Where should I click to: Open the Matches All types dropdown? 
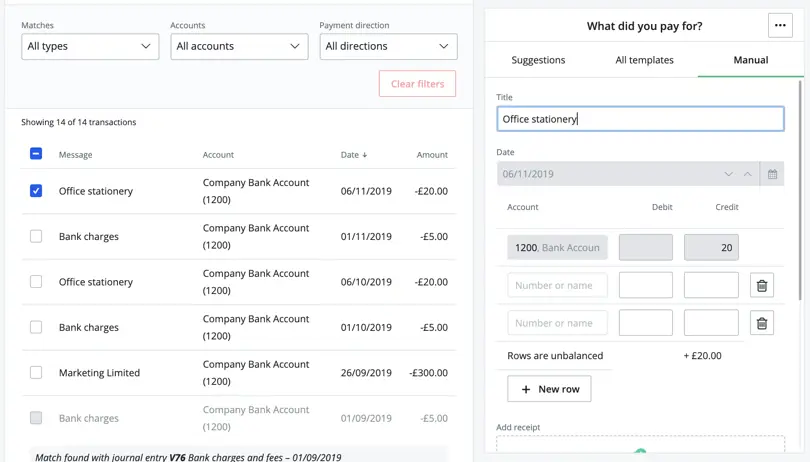[90, 47]
